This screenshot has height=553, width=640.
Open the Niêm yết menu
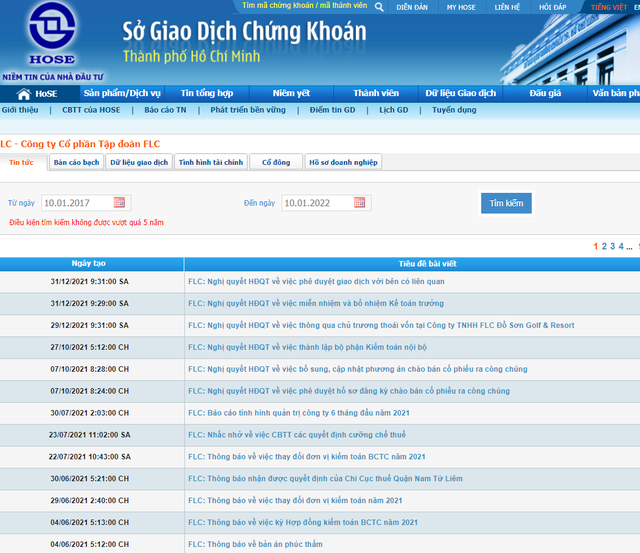point(291,93)
